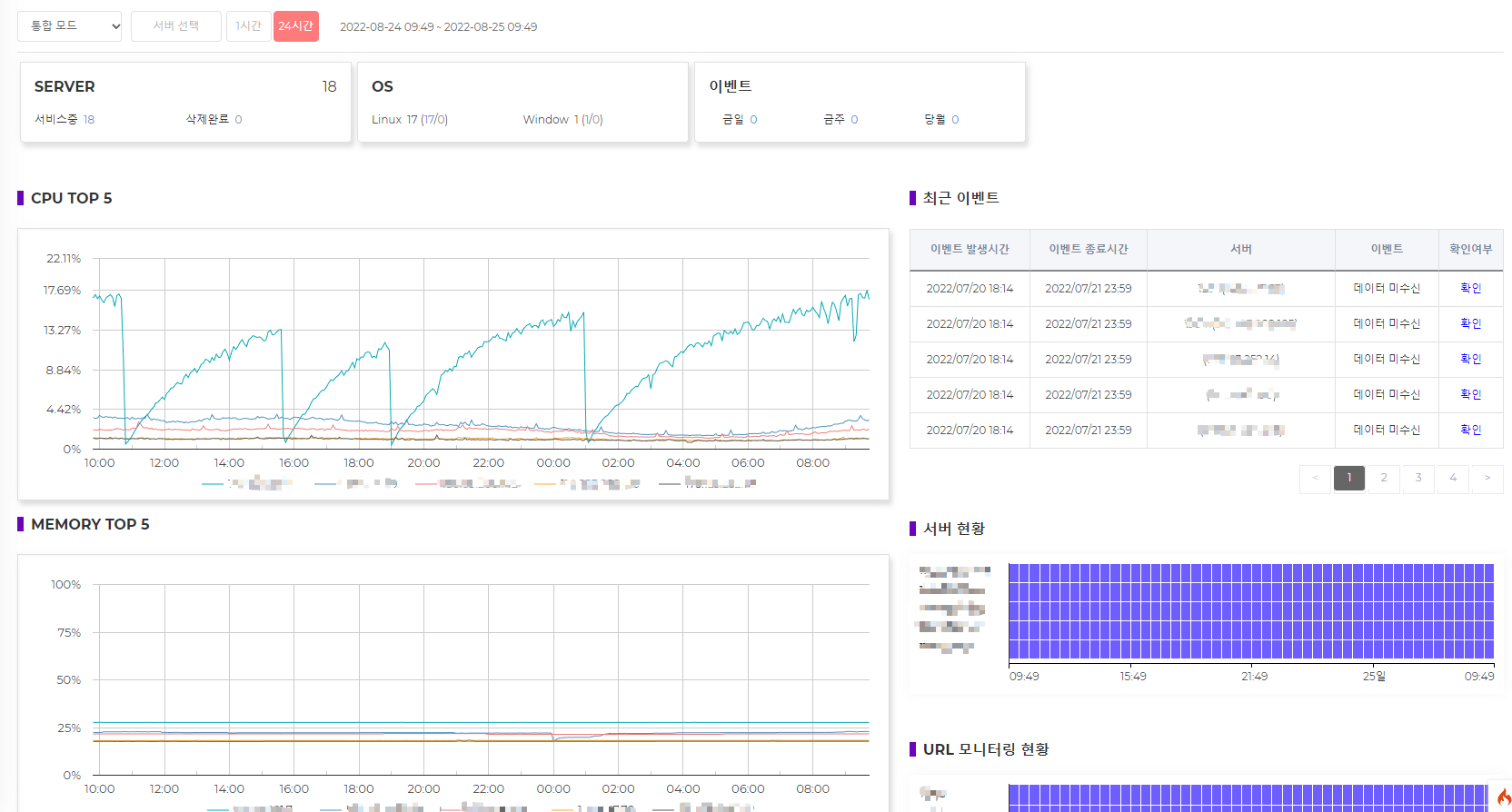Click the 서버 선택 button
This screenshot has width=1512, height=812.
[176, 26]
